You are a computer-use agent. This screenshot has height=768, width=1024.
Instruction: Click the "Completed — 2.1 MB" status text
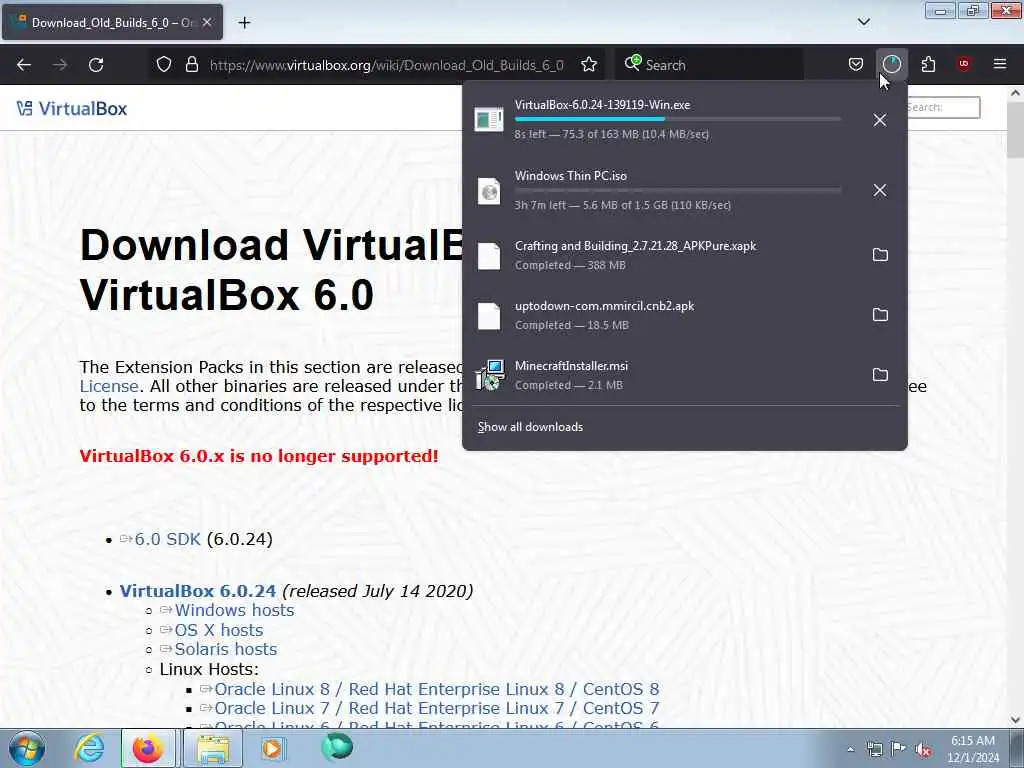(x=569, y=385)
